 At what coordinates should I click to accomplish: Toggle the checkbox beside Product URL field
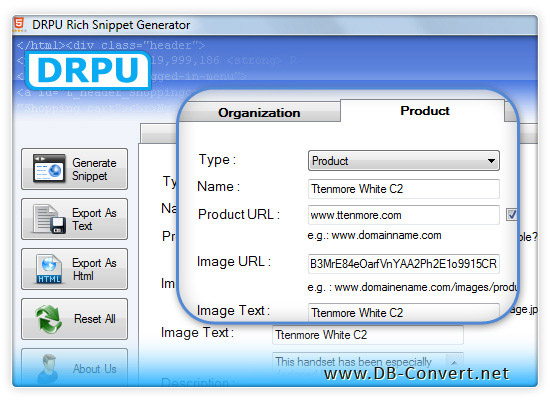pyautogui.click(x=511, y=214)
